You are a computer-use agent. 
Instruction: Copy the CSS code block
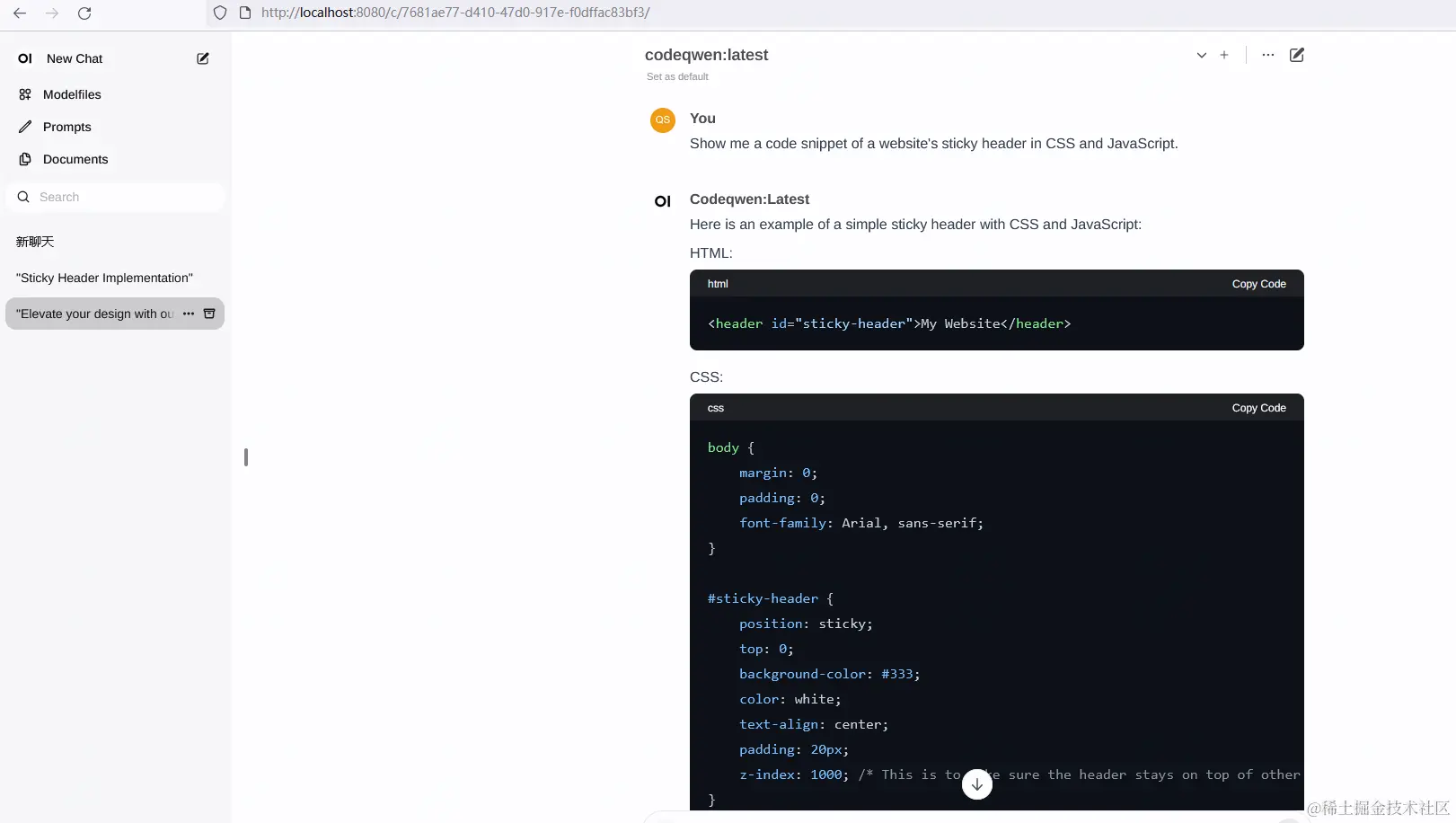tap(1258, 408)
